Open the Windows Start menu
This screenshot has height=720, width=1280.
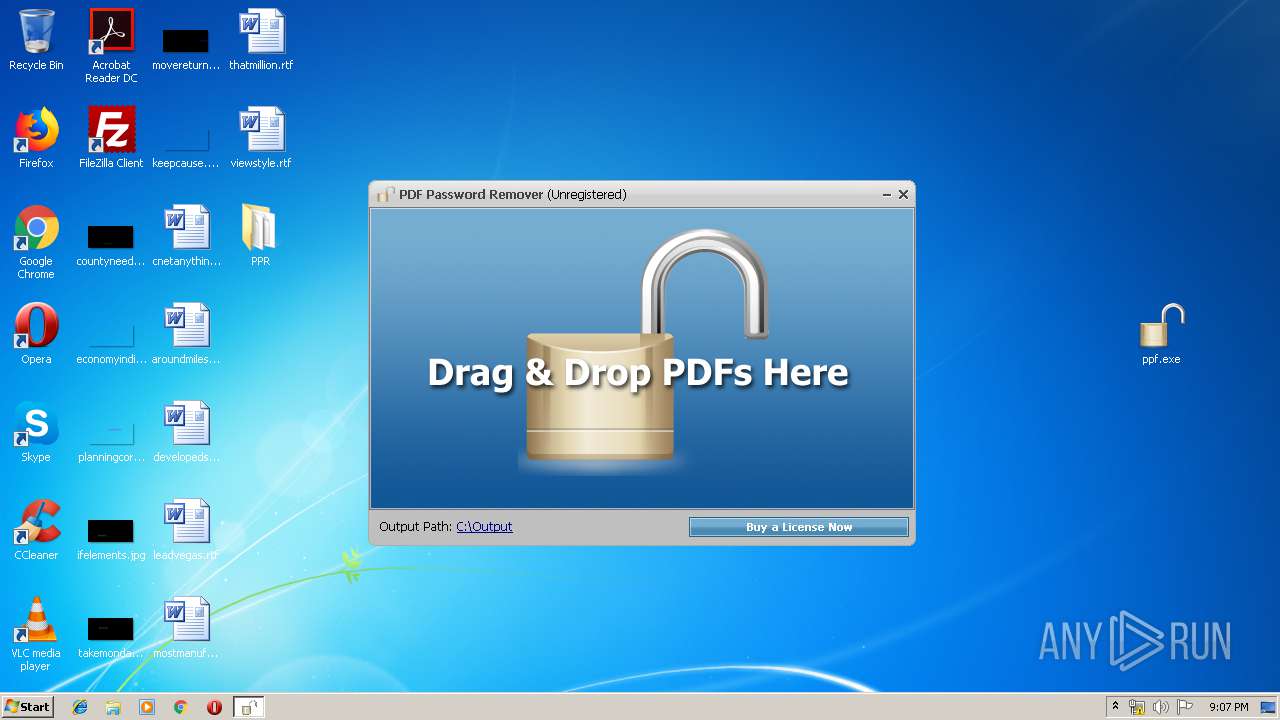pos(27,707)
